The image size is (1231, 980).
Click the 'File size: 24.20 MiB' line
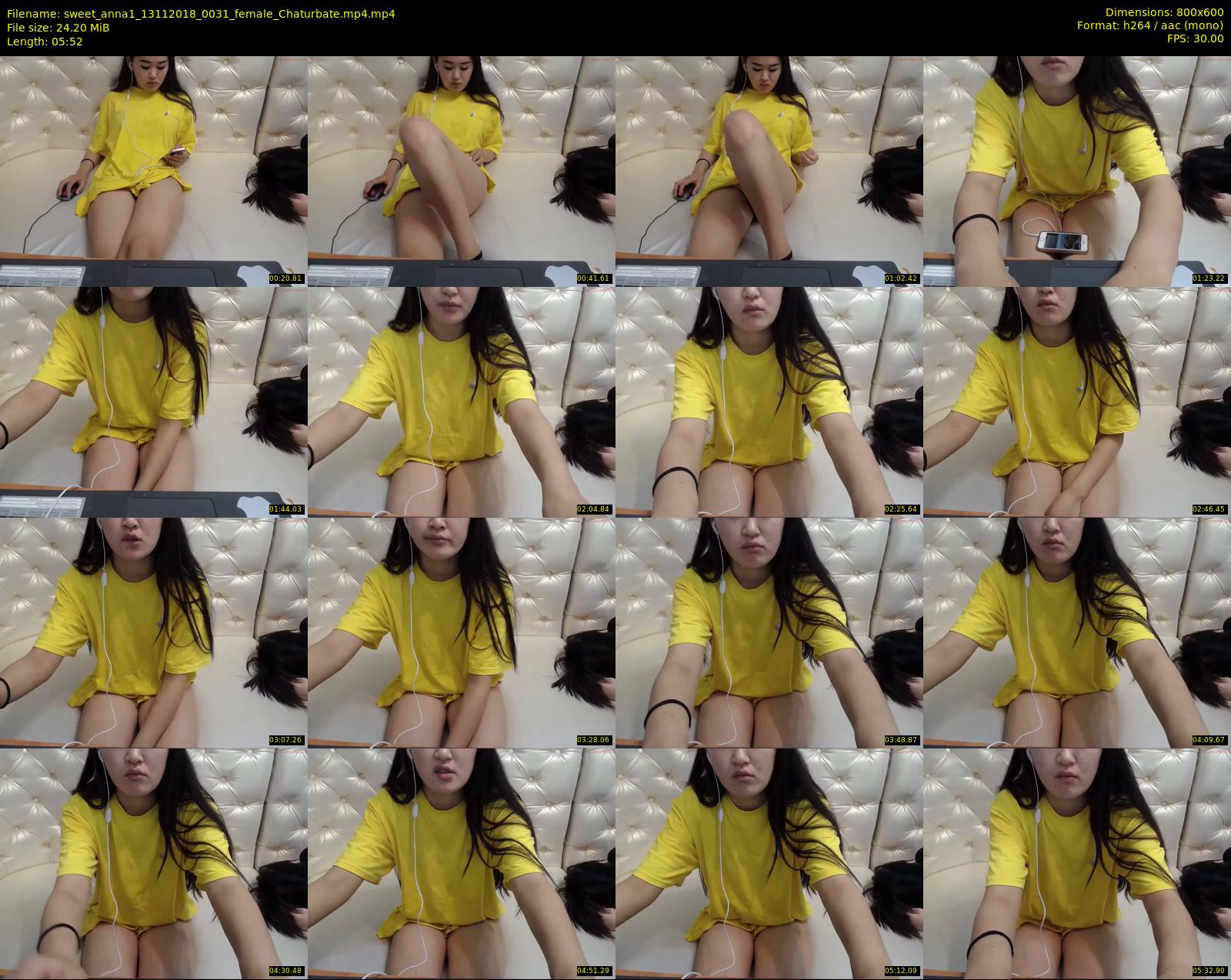(58, 28)
